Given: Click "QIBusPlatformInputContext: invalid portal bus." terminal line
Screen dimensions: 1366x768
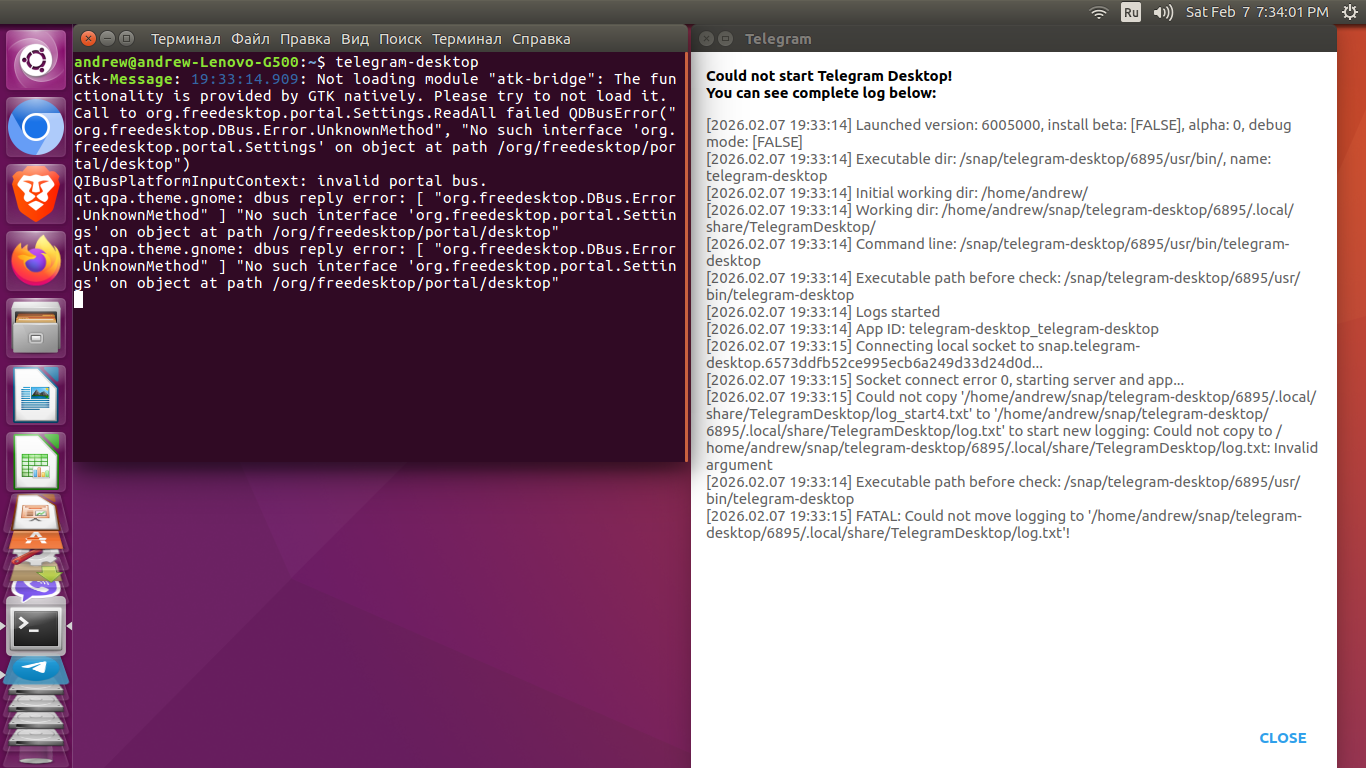Looking at the screenshot, I should 281,181.
